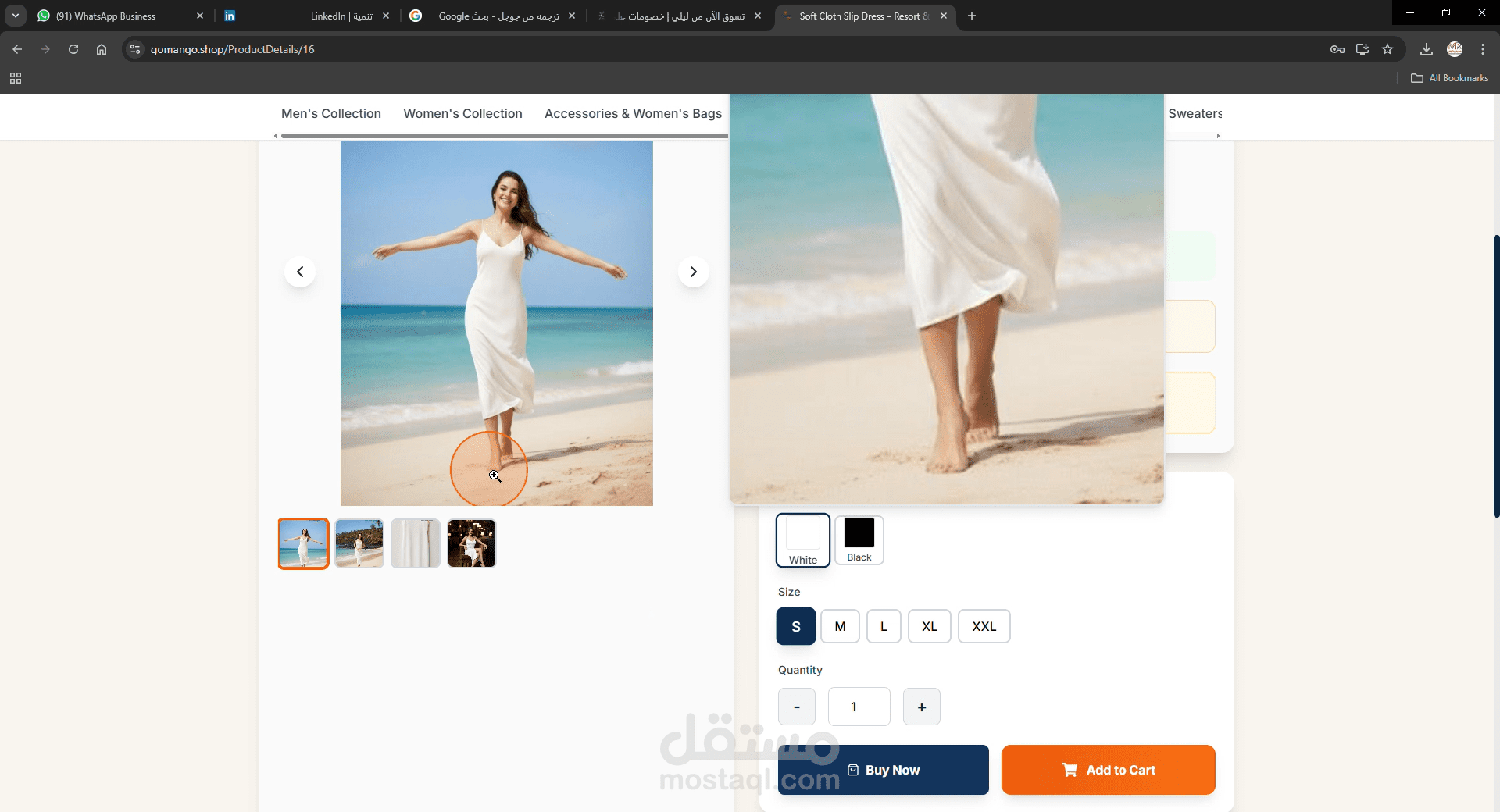
Task: Decrease quantity with minus button
Action: pos(797,707)
